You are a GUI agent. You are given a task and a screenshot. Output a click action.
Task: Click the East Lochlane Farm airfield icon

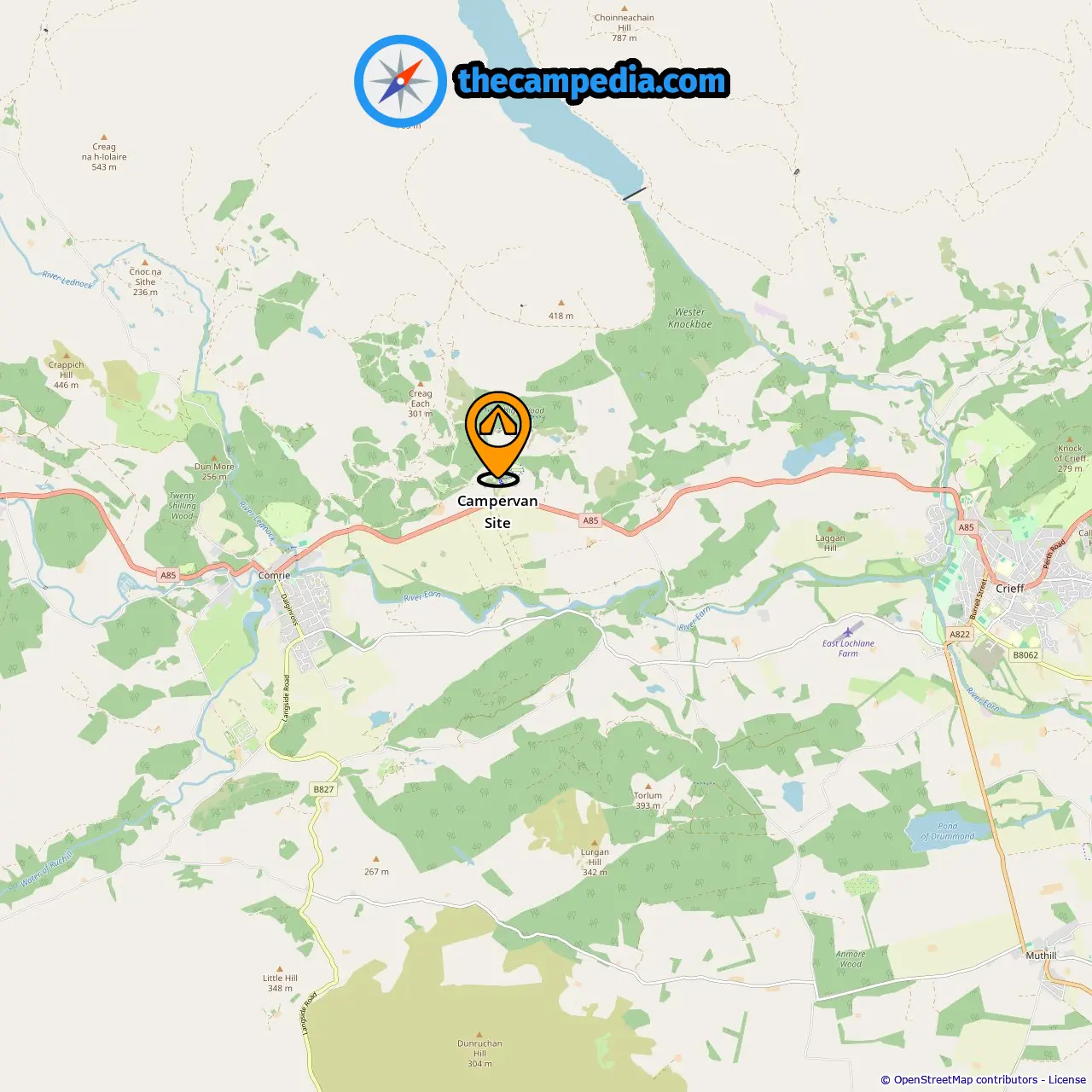click(847, 631)
